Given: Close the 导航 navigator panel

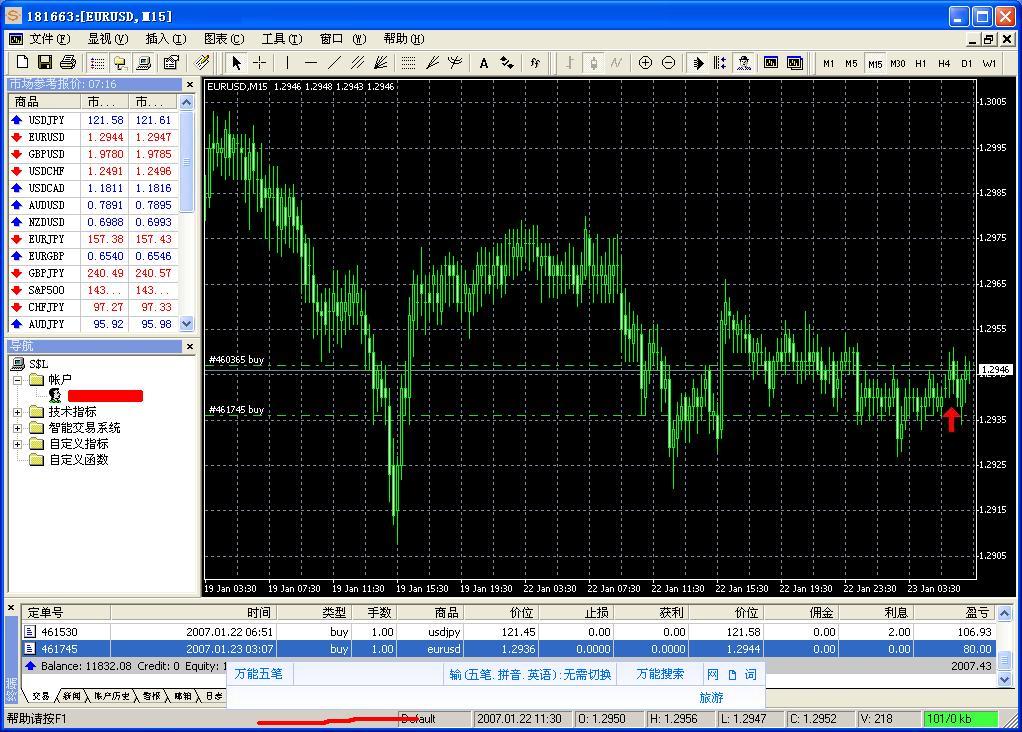Looking at the screenshot, I should [x=190, y=347].
